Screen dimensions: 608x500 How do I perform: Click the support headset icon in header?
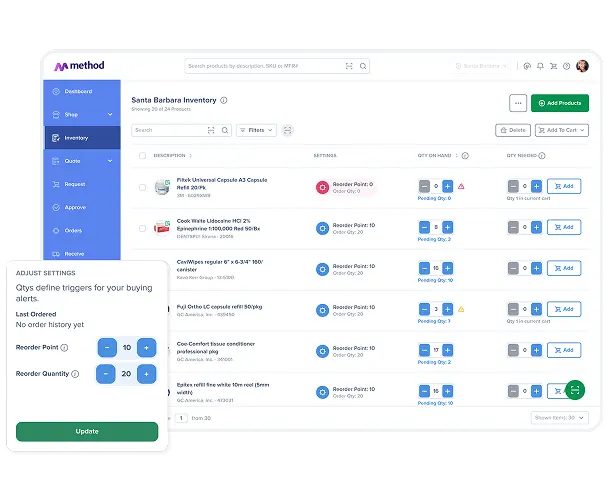point(527,66)
